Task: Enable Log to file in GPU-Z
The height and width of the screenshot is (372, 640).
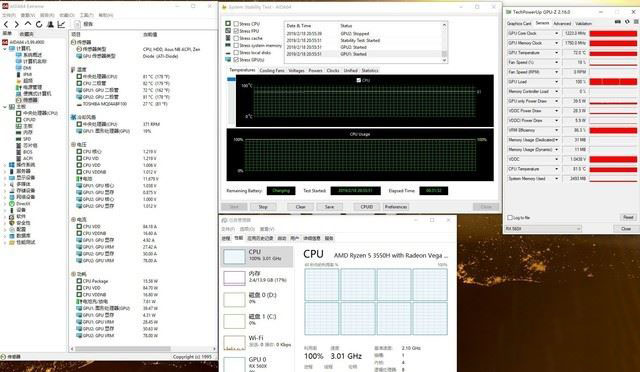Action: (x=510, y=217)
